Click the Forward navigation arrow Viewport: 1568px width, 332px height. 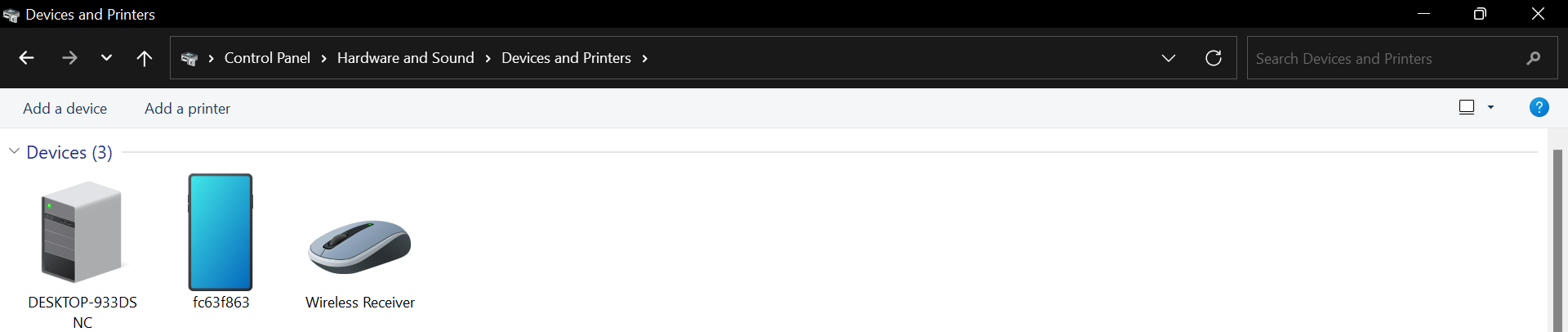point(69,58)
